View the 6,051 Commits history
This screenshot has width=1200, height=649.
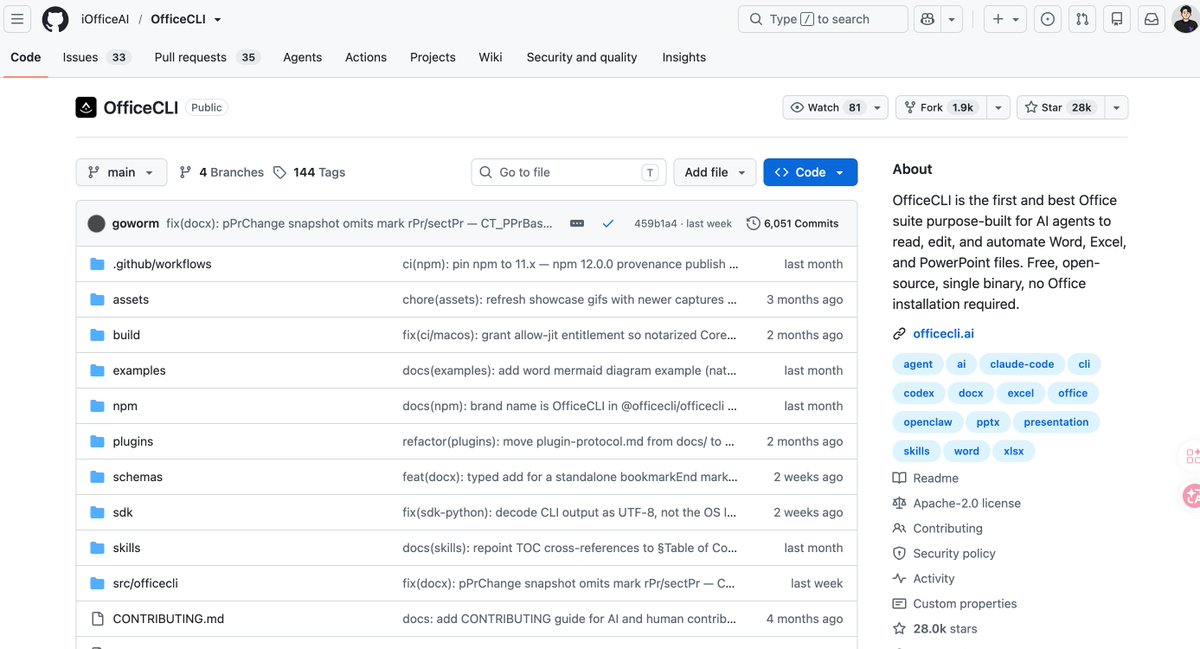(793, 223)
